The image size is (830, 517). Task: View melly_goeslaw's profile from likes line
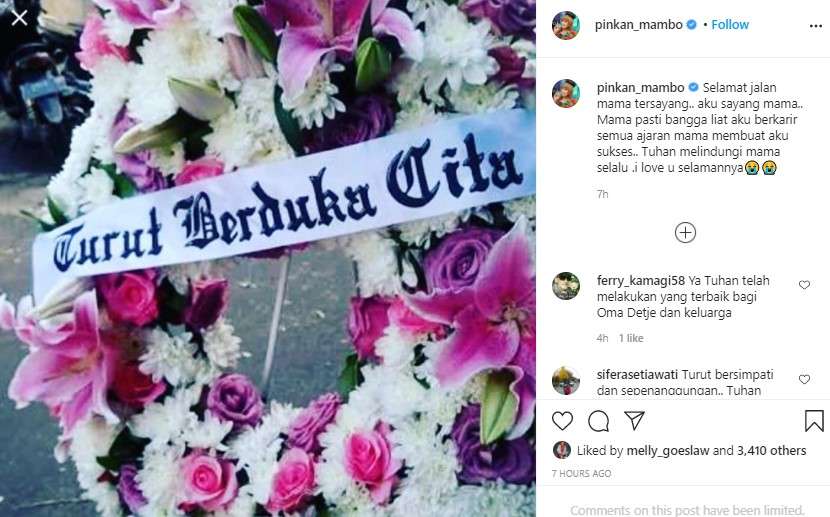point(667,451)
